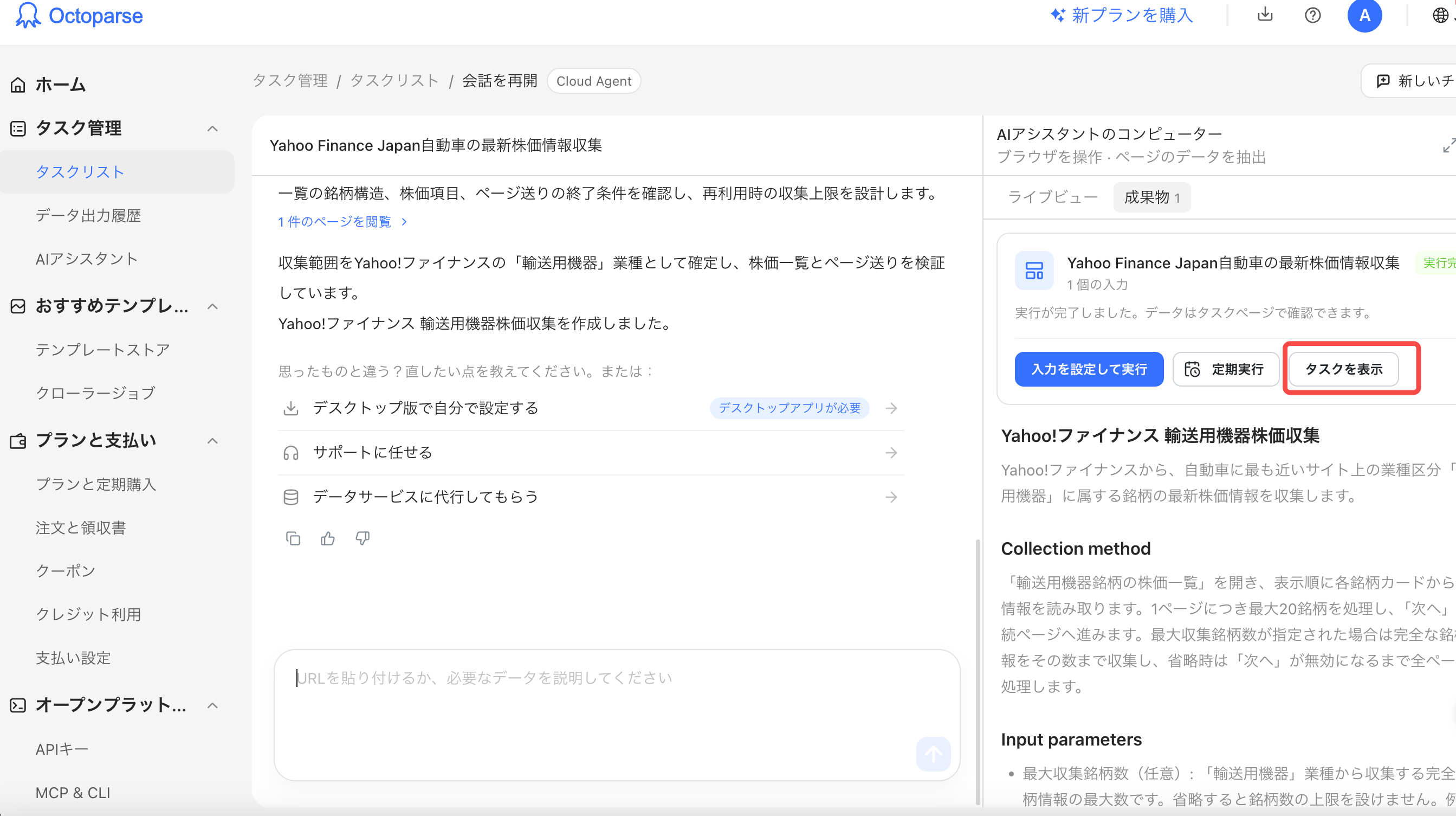Image resolution: width=1456 pixels, height=816 pixels.
Task: Switch to 成果物 tab
Action: (x=1151, y=197)
